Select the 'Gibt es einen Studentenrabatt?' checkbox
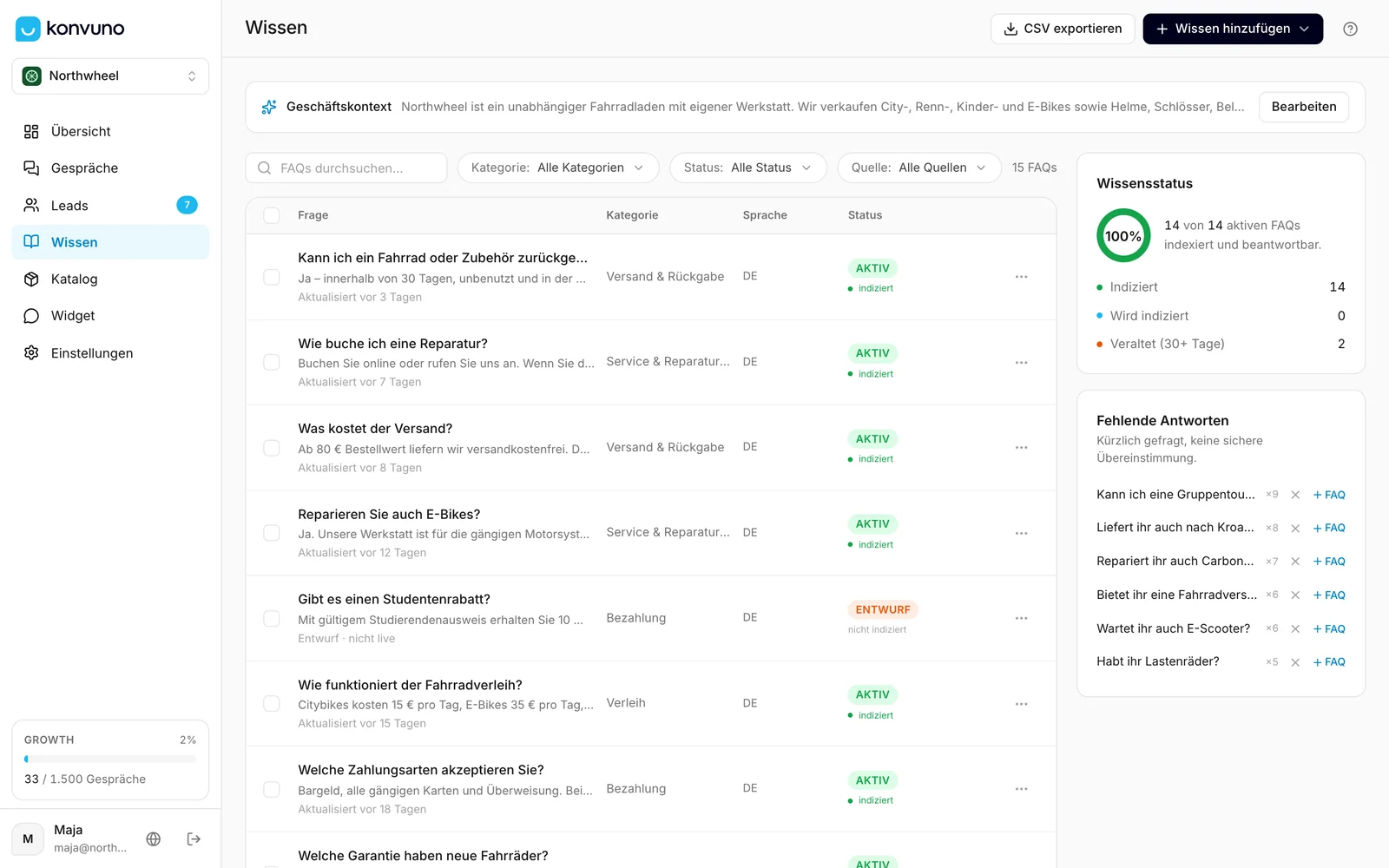The width and height of the screenshot is (1389, 868). point(272,619)
